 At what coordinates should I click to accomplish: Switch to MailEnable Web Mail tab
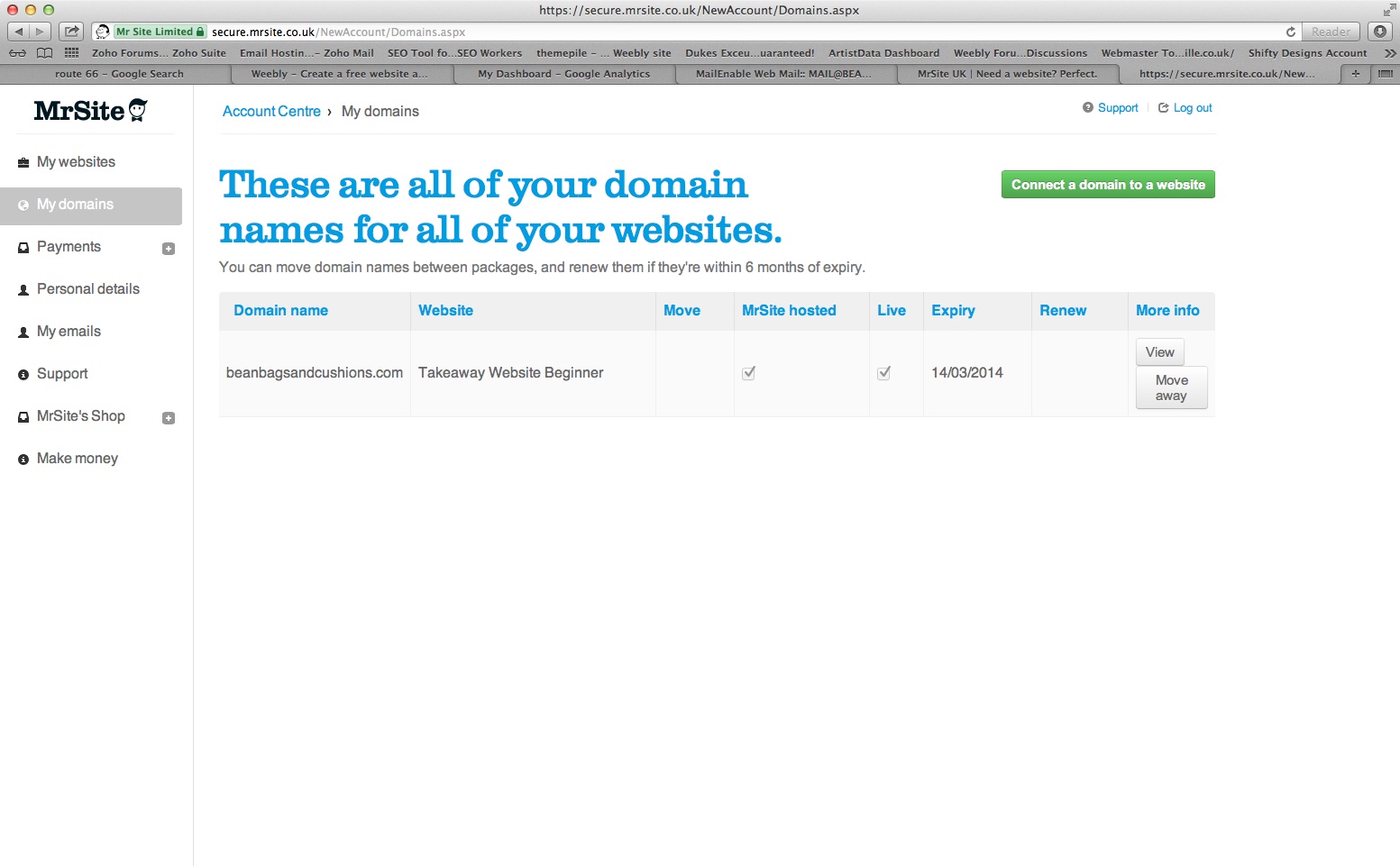783,74
